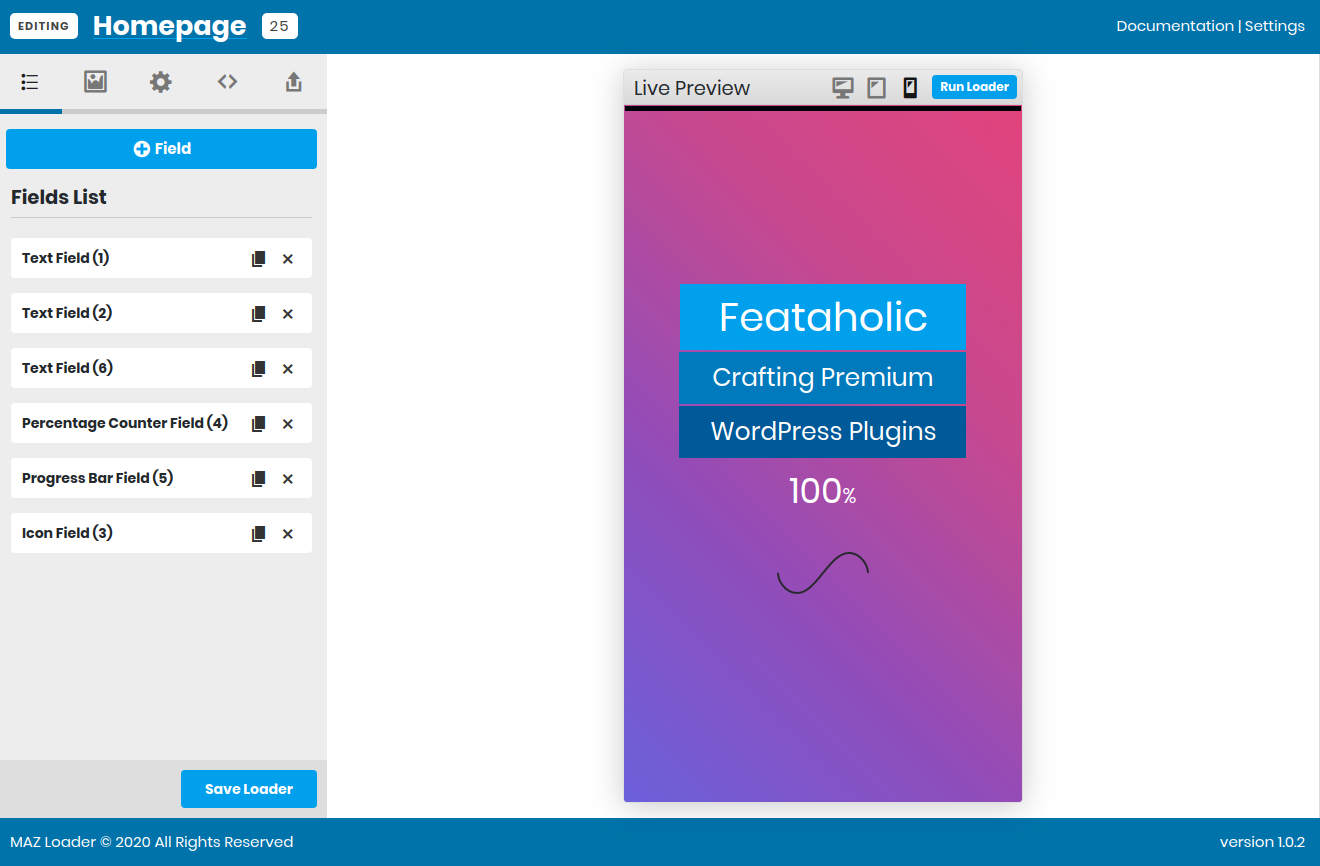
Task: Select the Text Field (2) row
Action: pos(161,313)
